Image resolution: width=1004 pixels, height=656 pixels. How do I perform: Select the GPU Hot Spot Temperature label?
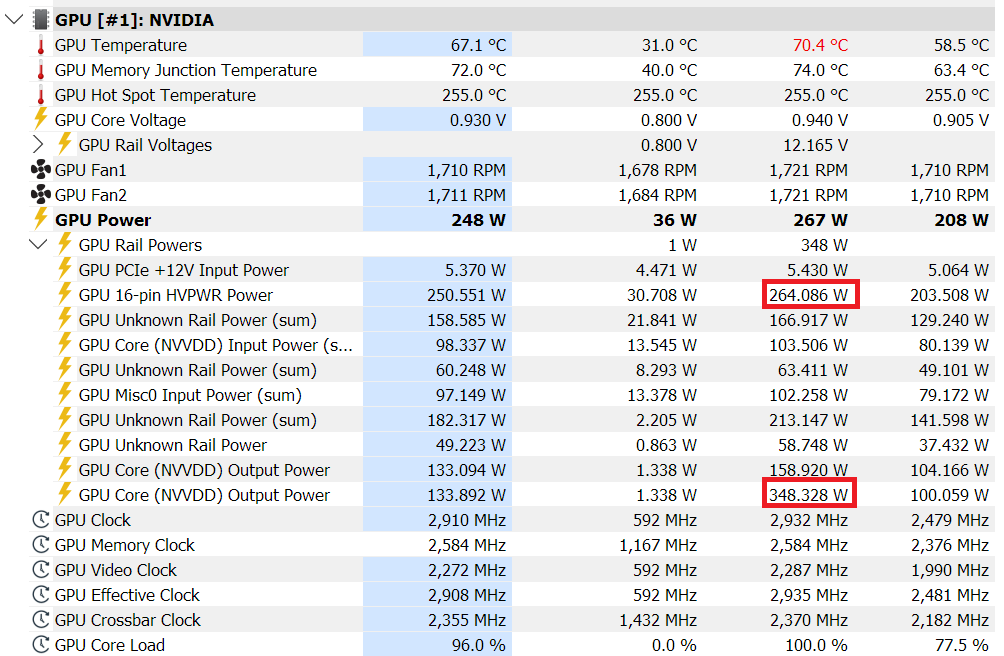point(155,95)
